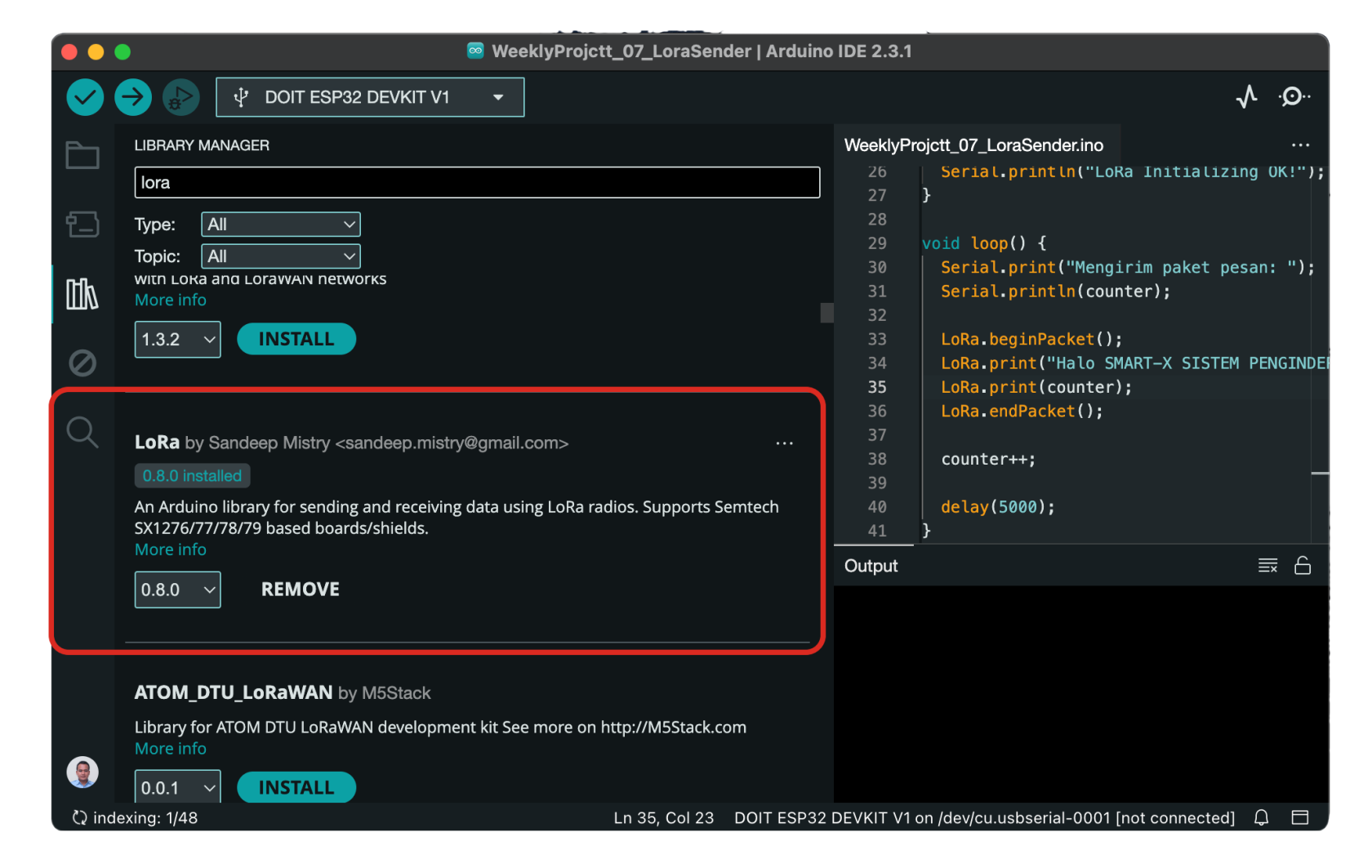Click line number 40 in gutter

pyautogui.click(x=877, y=507)
